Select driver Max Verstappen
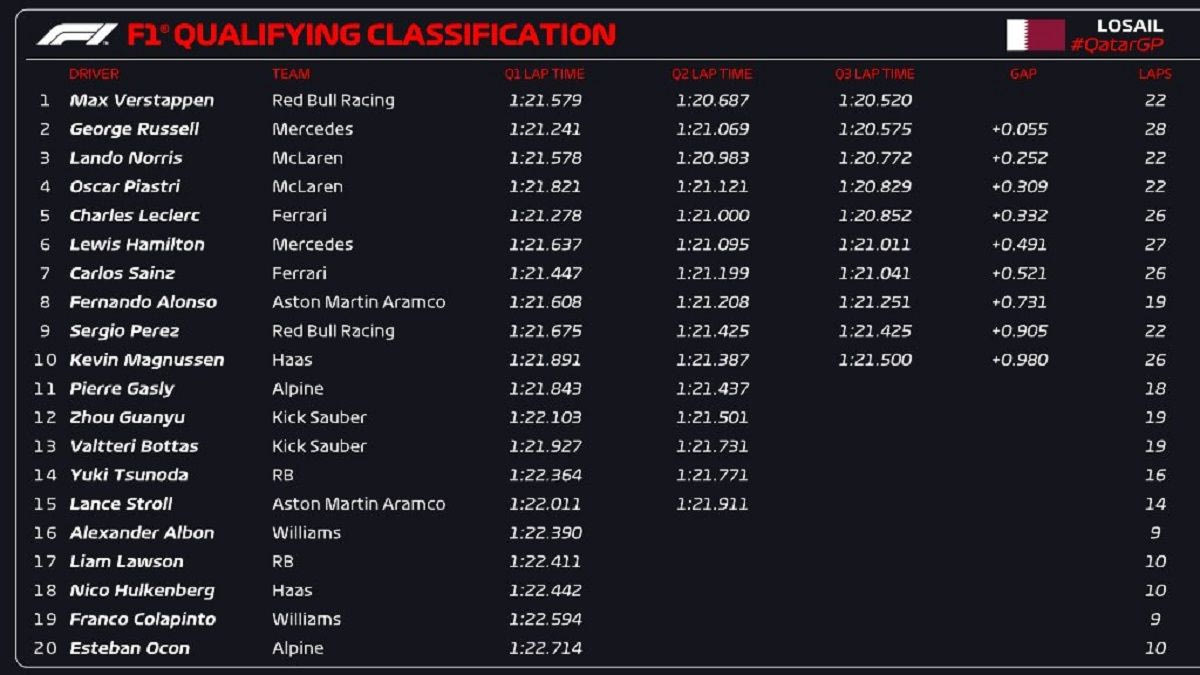Screen dimensions: 1200x675 click(141, 101)
